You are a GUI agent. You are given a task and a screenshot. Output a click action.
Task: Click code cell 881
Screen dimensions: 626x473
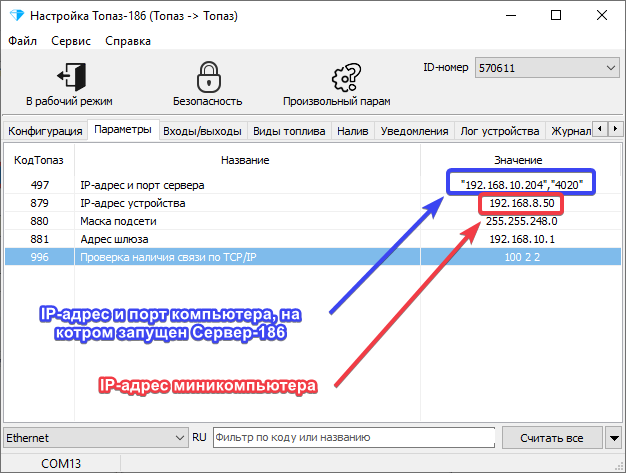pos(40,239)
